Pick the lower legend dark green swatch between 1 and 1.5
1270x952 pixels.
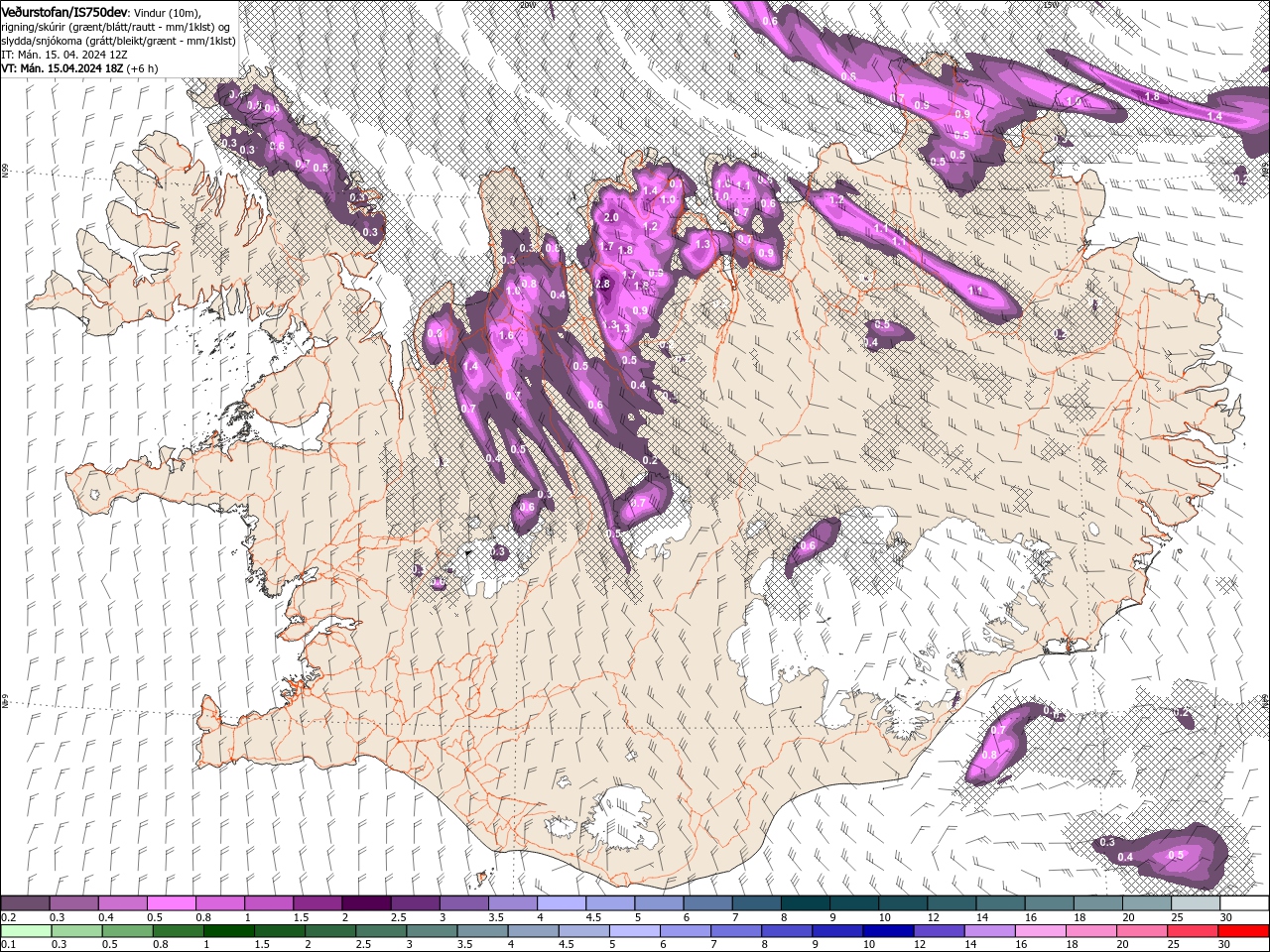click(228, 931)
